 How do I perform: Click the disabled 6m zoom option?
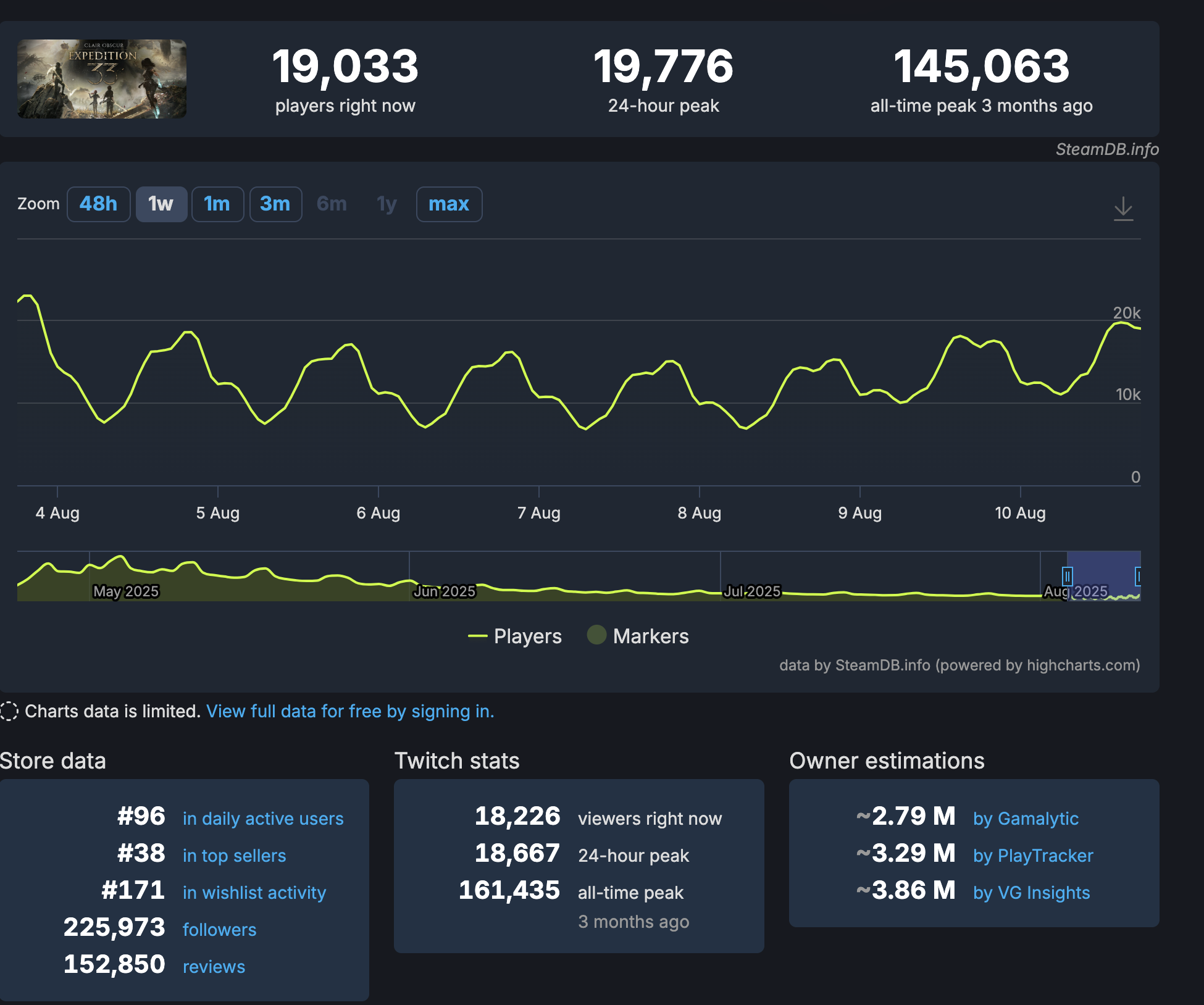pos(332,204)
